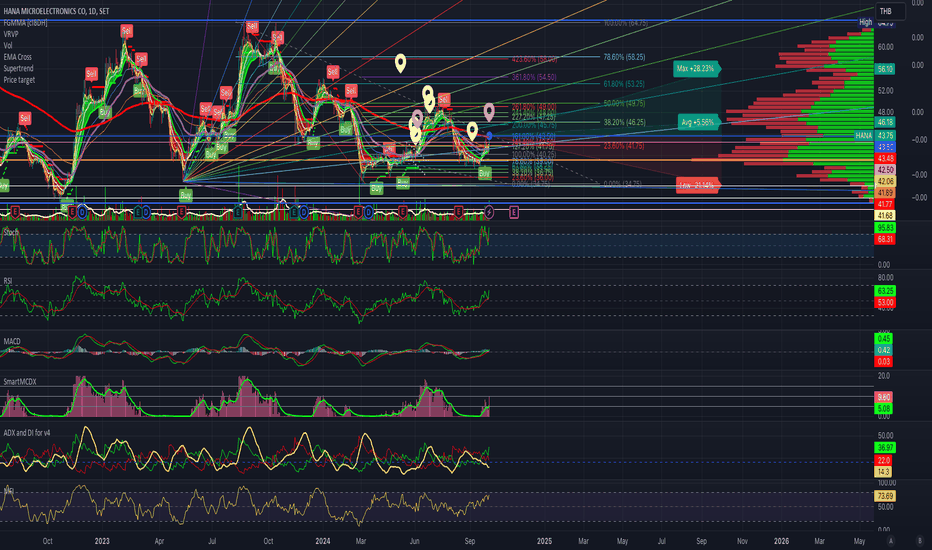Click the Sell label at early 2023 peak
Viewport: 932px width, 550px height.
pos(127,30)
